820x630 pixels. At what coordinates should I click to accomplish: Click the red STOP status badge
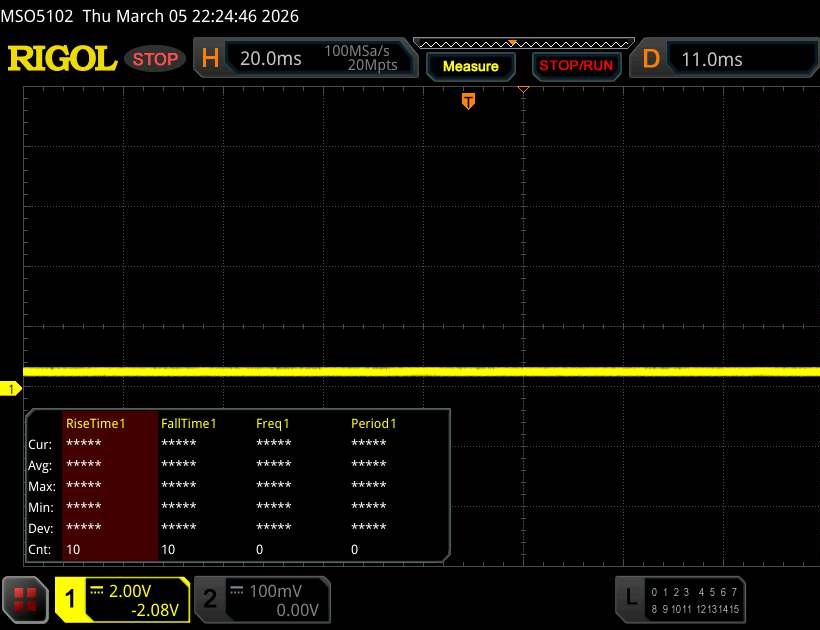[x=157, y=59]
